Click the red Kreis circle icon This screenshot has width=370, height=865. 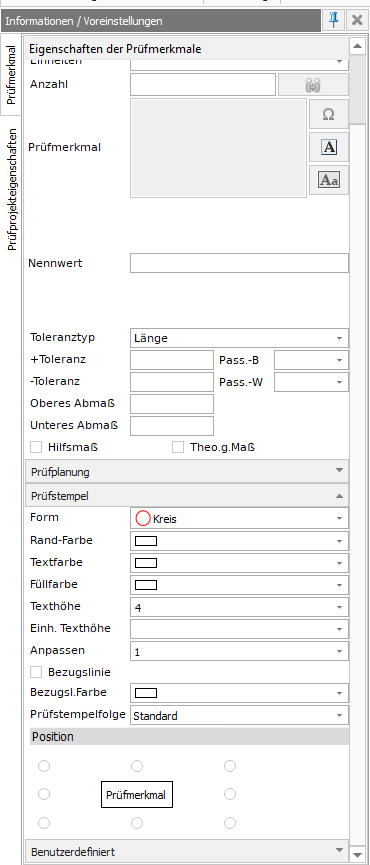(x=143, y=519)
